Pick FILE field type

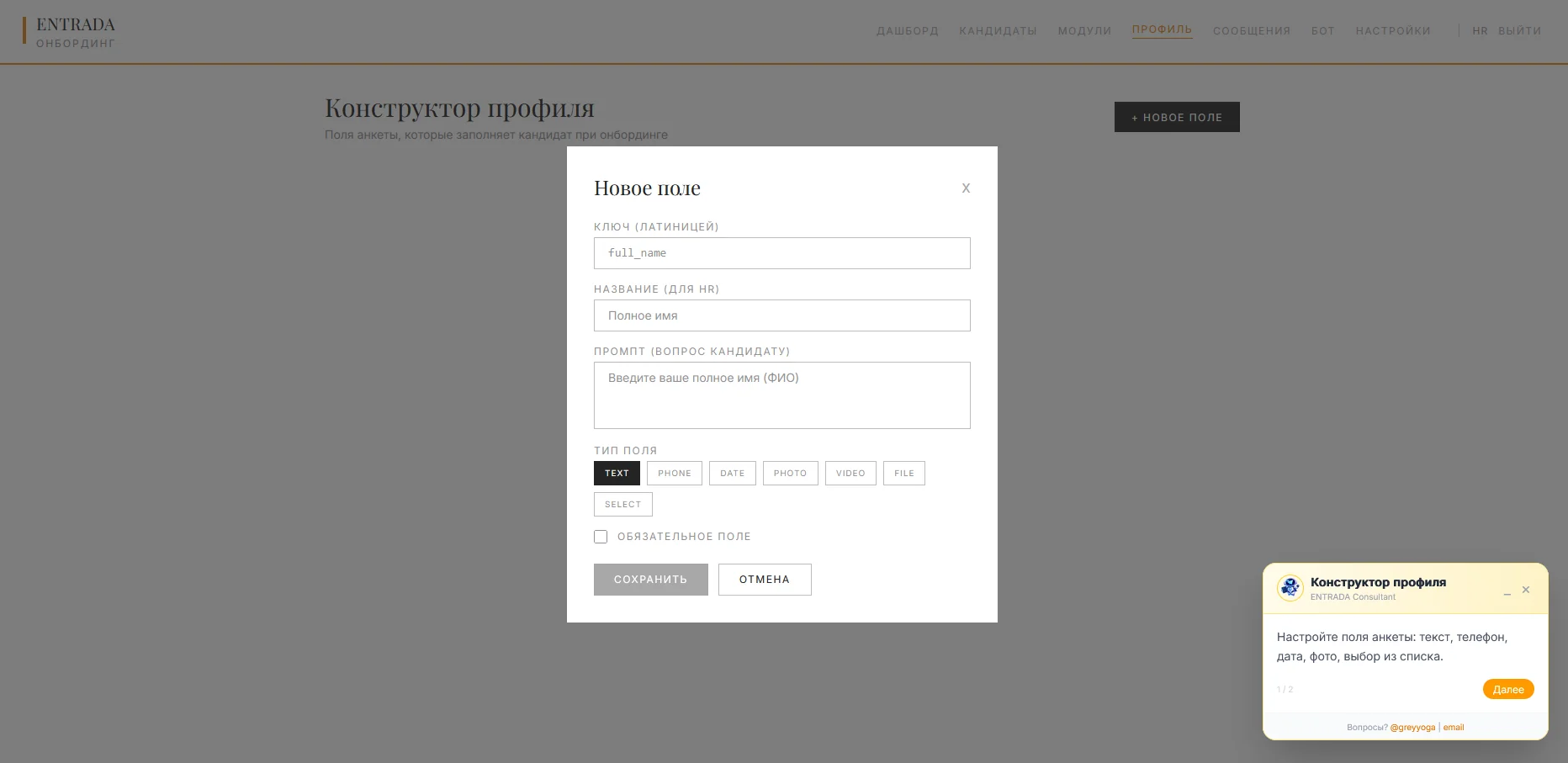[904, 474]
